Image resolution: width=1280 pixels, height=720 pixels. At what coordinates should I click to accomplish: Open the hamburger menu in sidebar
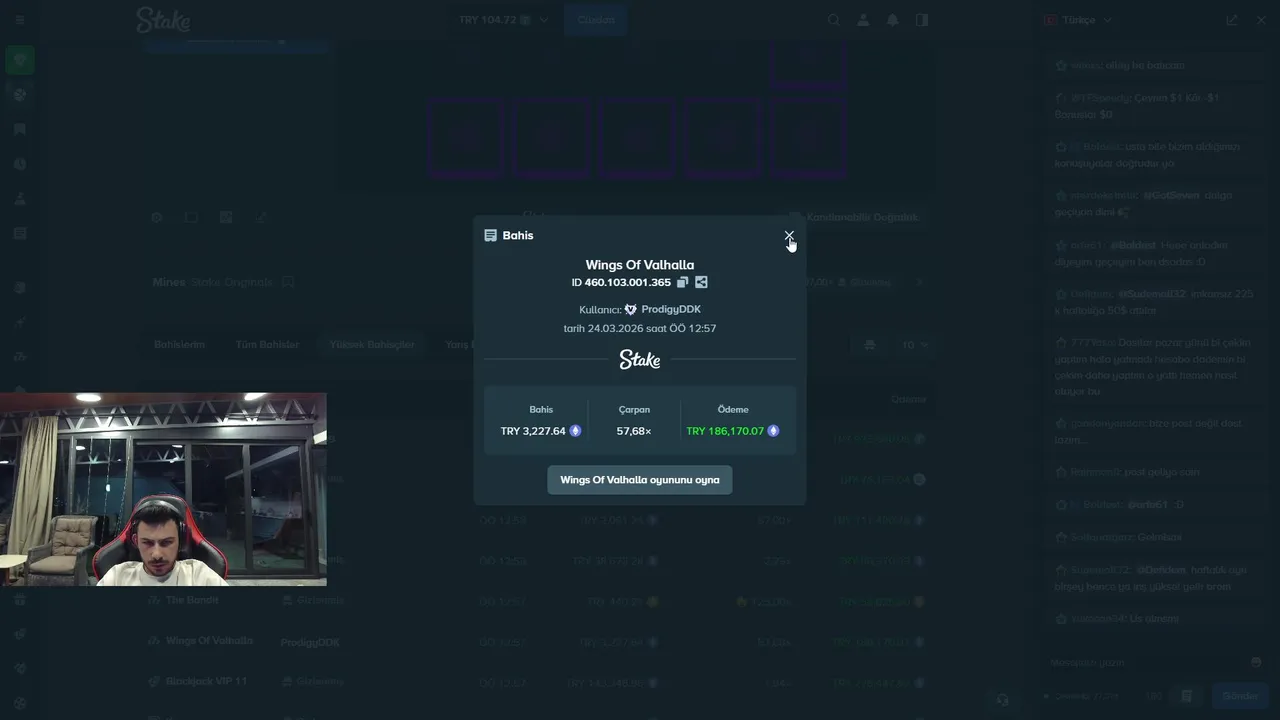[20, 20]
